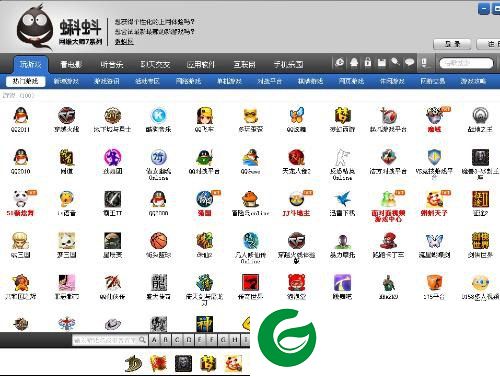Click the floppy disk save toolbar icon
500x376 pixels.
382,62
